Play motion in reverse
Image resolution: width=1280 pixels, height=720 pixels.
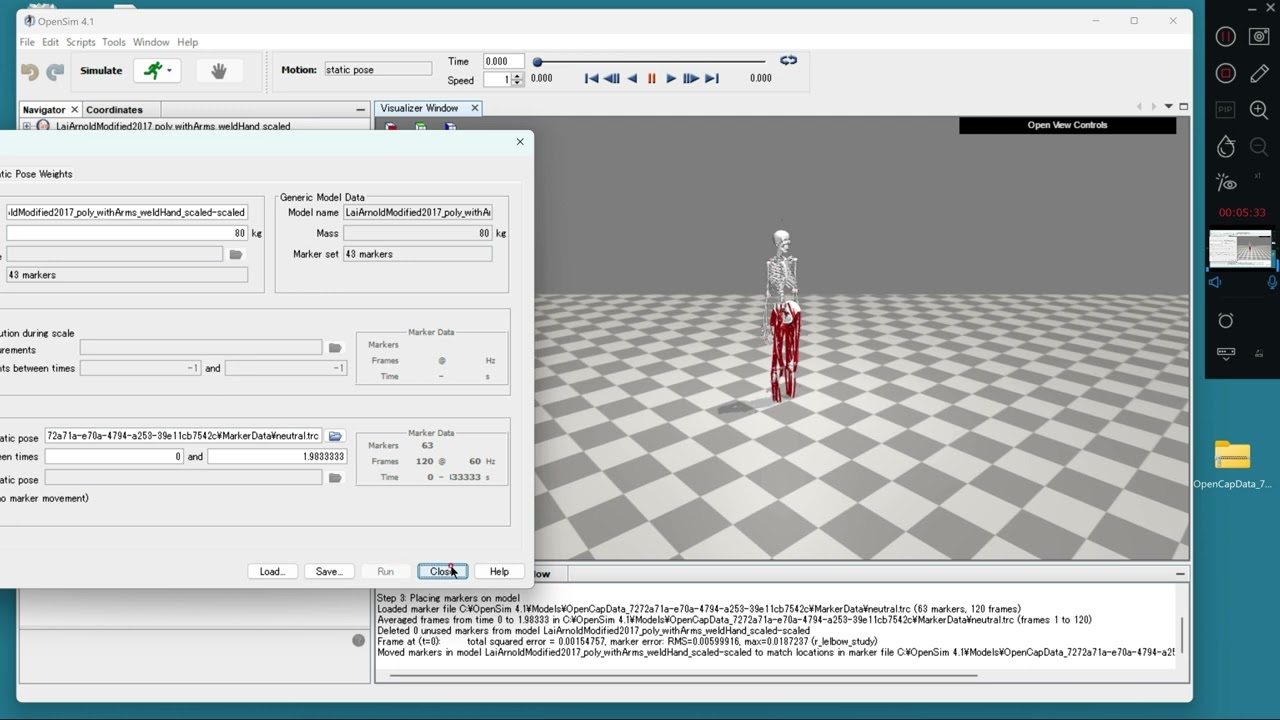632,78
